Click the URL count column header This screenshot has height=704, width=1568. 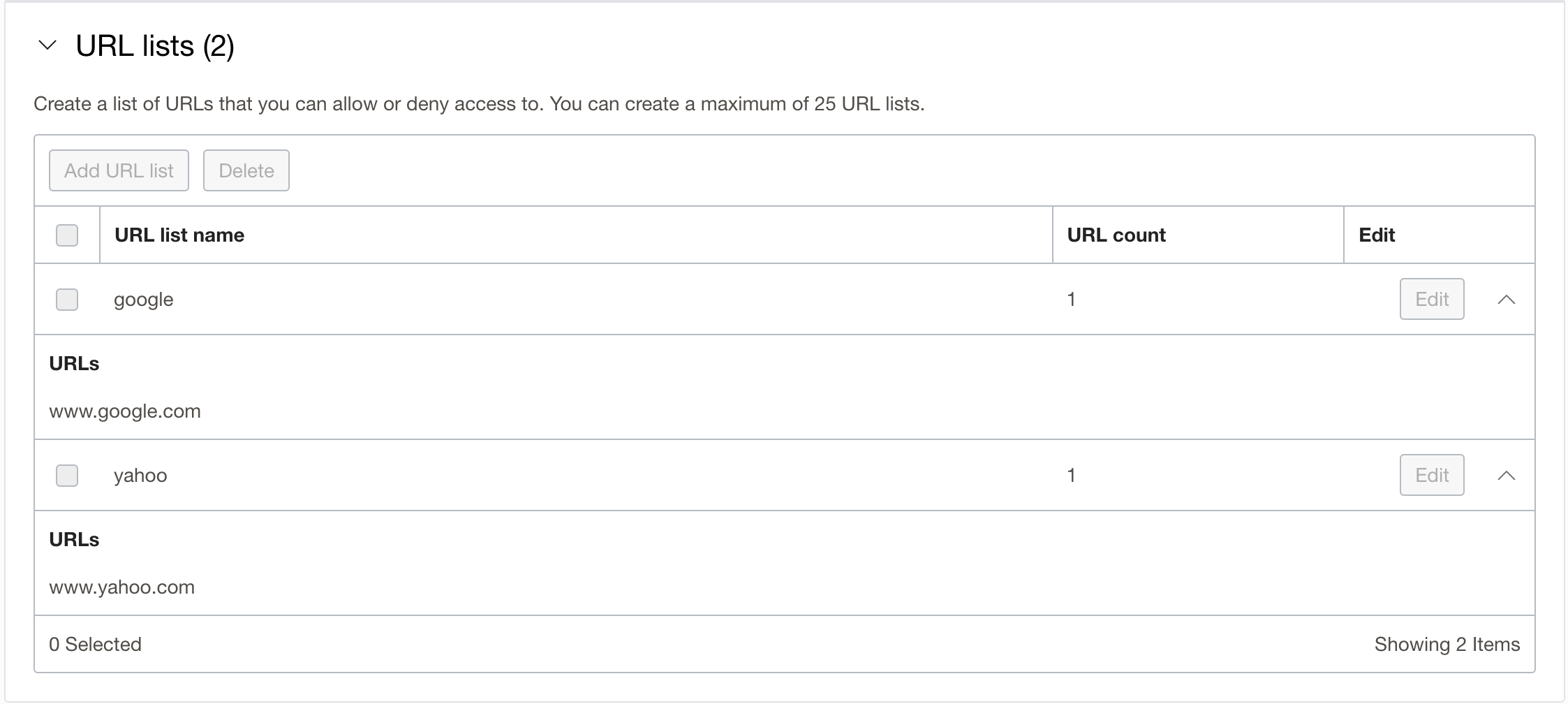click(1116, 235)
